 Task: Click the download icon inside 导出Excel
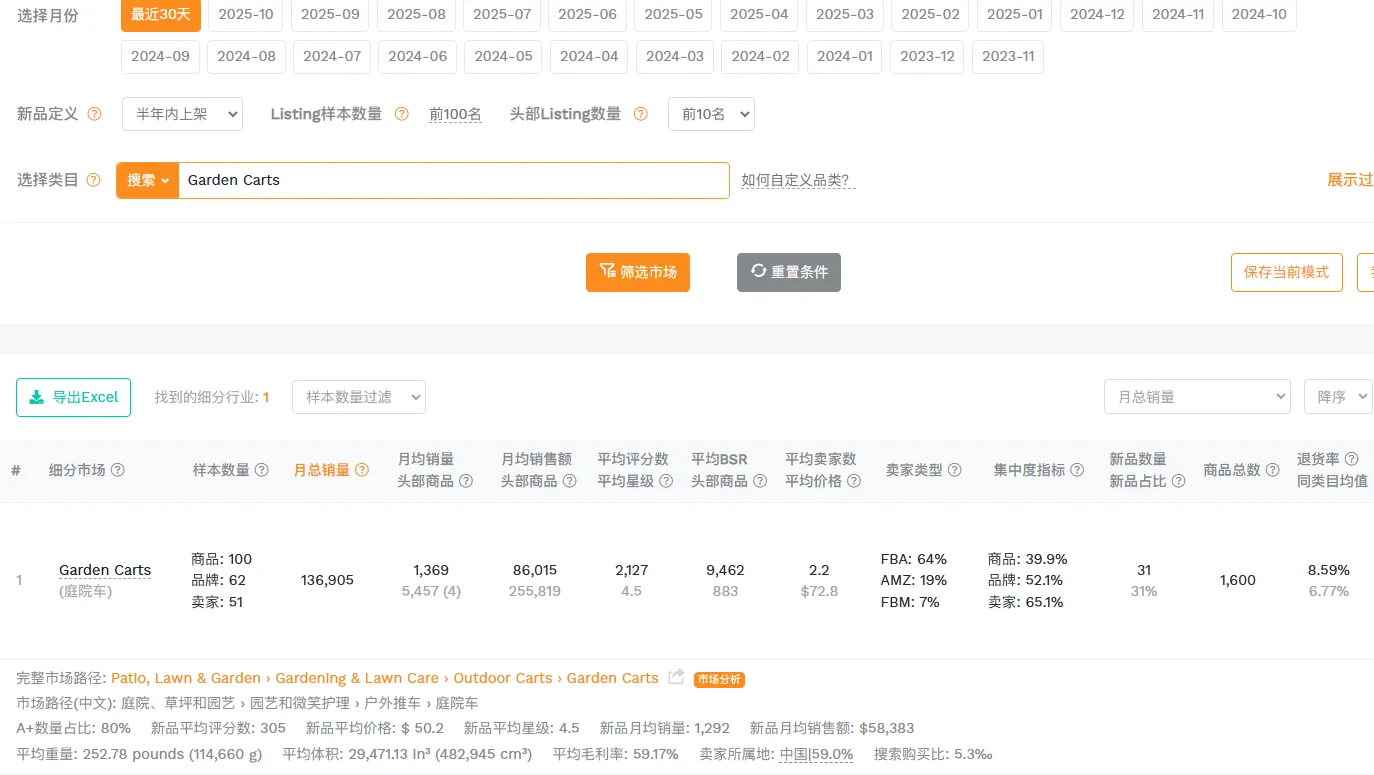pyautogui.click(x=36, y=397)
